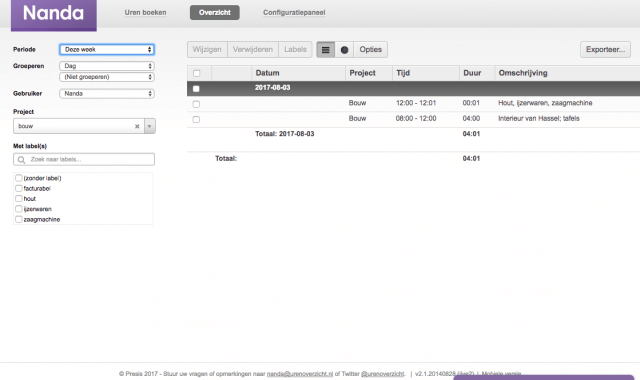Click the Verwijderen button
Screen dimensions: 640x380
pyautogui.click(x=253, y=49)
